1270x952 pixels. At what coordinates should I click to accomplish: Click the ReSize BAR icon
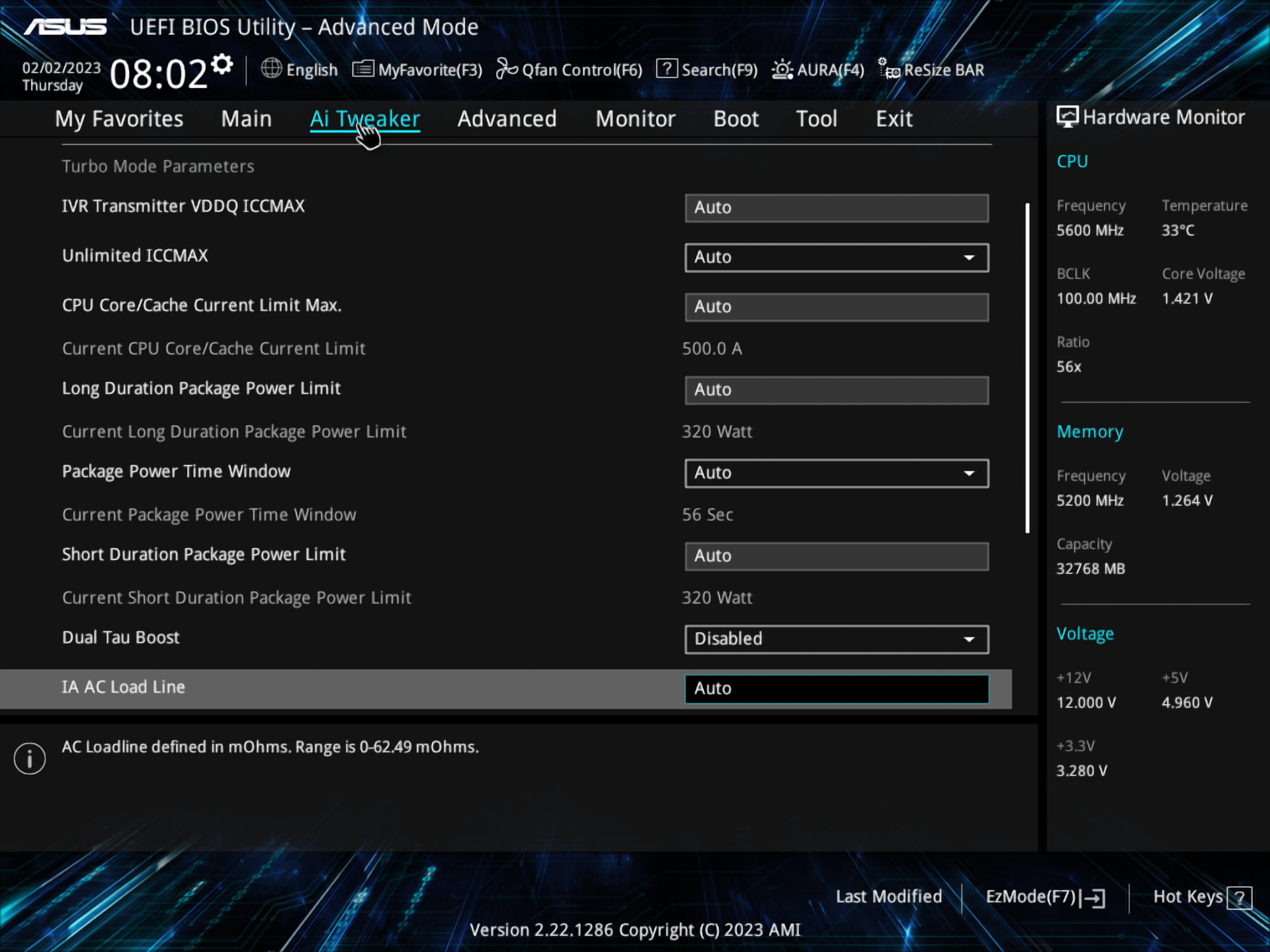tap(888, 68)
